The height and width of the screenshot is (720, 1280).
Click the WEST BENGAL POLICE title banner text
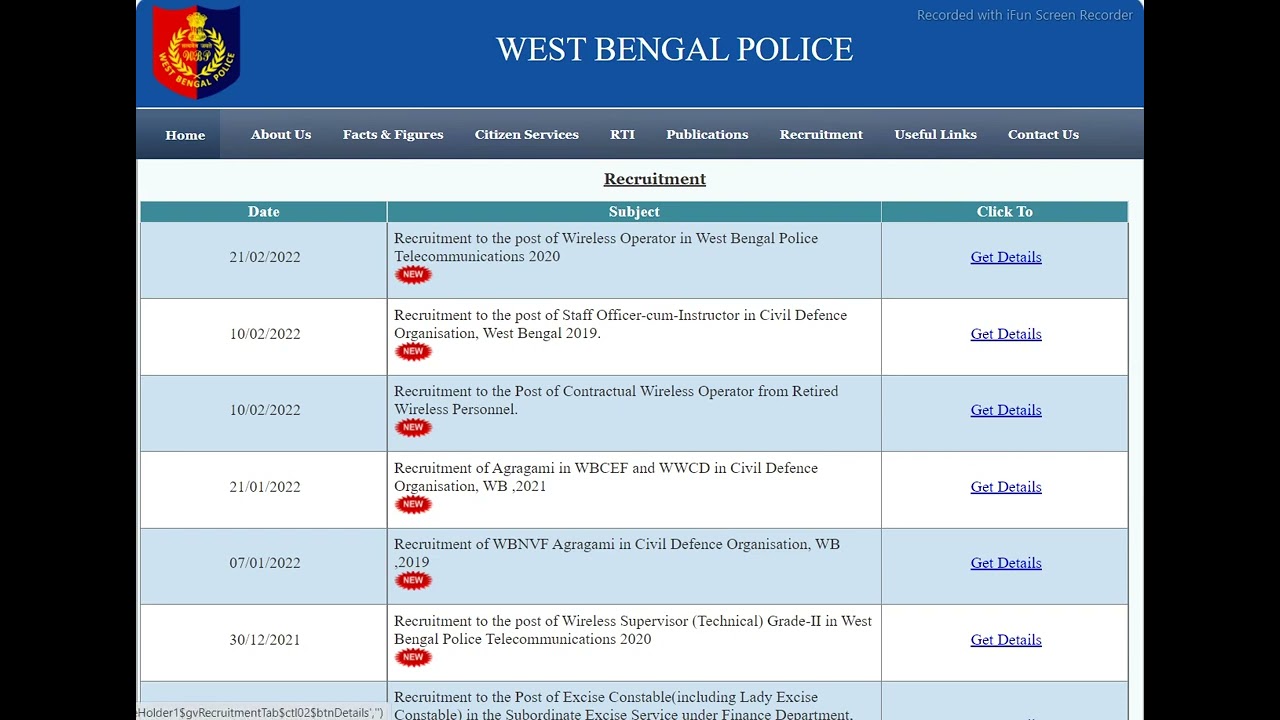point(674,50)
